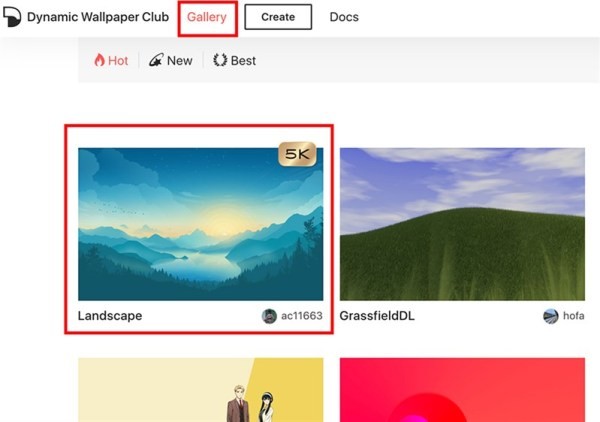600x422 pixels.
Task: Open the red gradient wallpaper thumbnail
Action: coord(462,390)
